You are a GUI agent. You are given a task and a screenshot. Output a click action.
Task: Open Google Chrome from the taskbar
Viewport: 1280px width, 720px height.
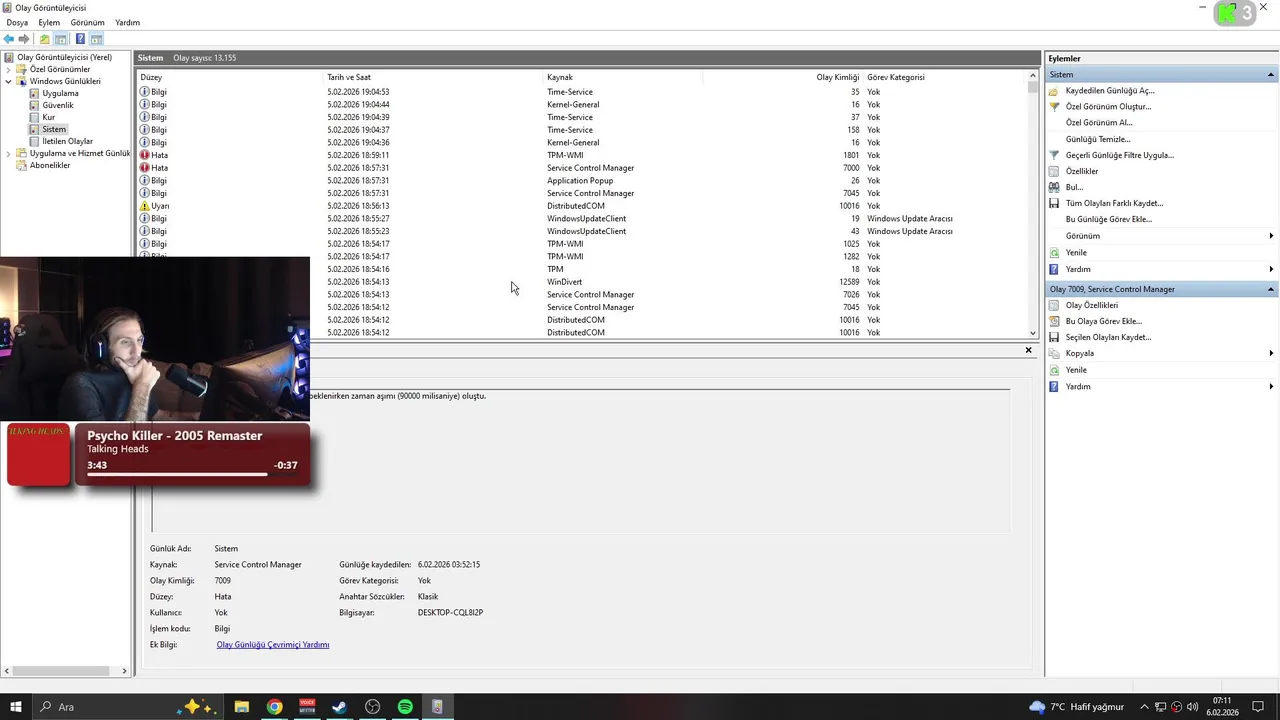[274, 707]
